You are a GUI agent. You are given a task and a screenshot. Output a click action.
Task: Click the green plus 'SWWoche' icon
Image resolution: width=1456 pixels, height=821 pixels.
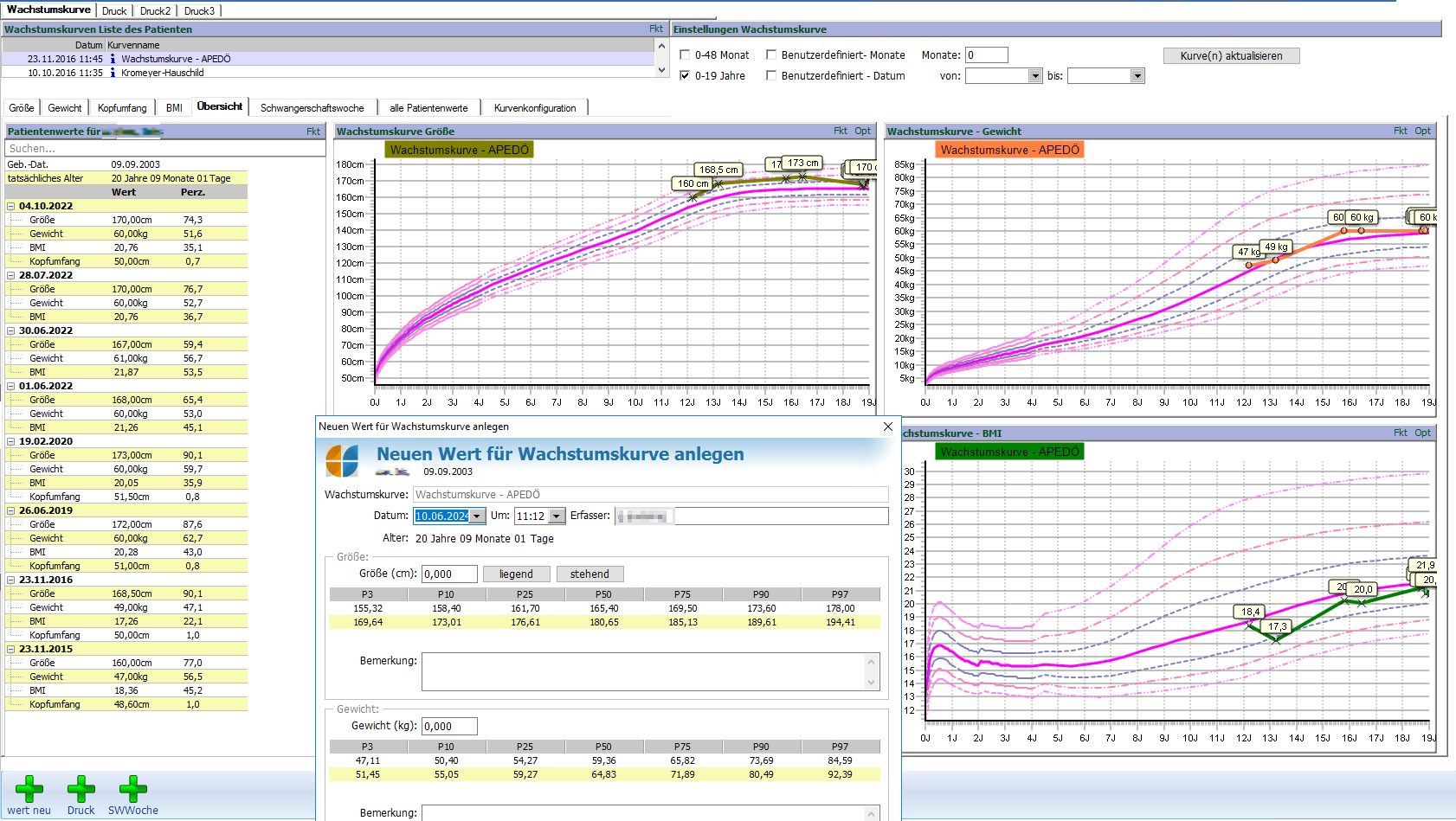(133, 789)
